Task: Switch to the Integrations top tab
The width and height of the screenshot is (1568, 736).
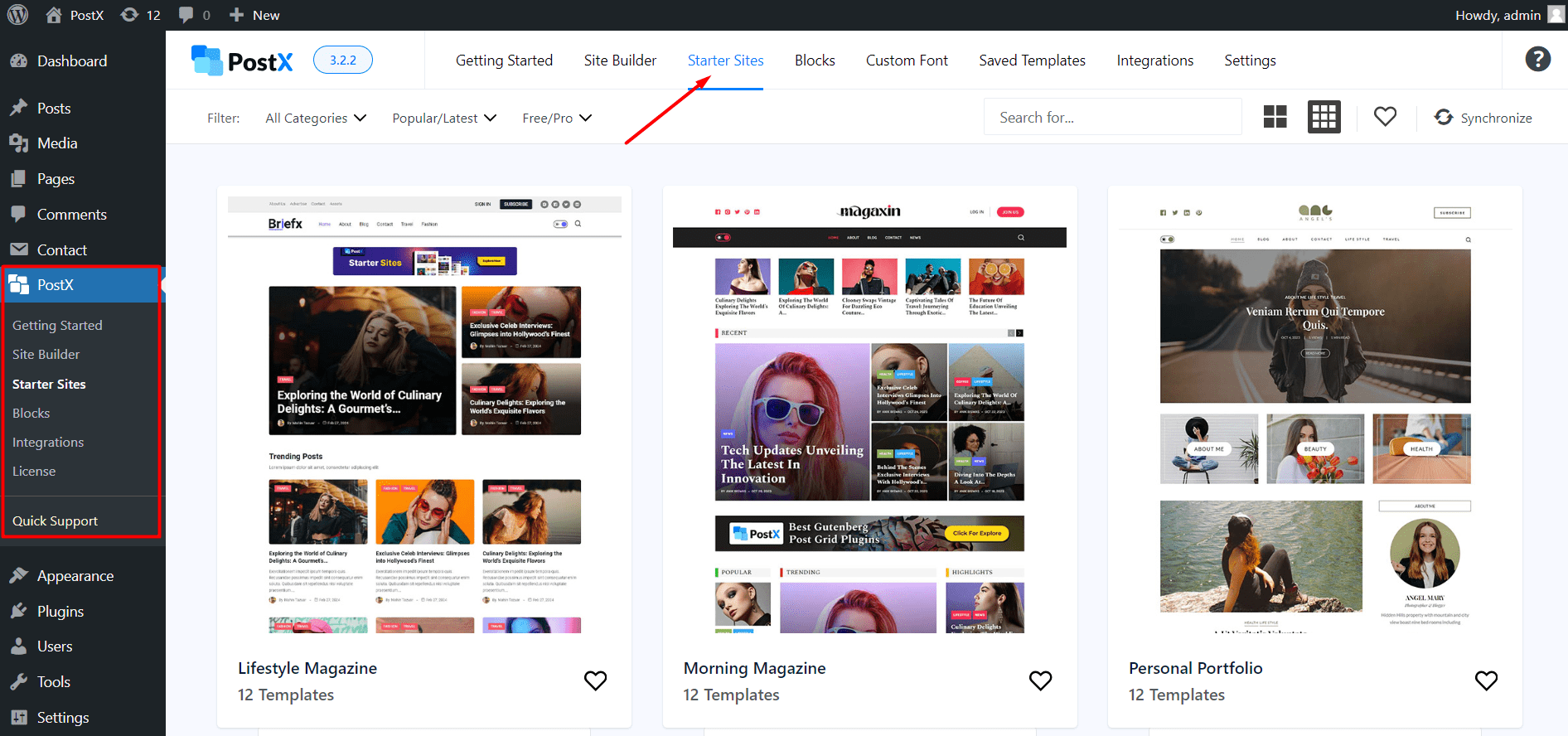Action: (1155, 61)
